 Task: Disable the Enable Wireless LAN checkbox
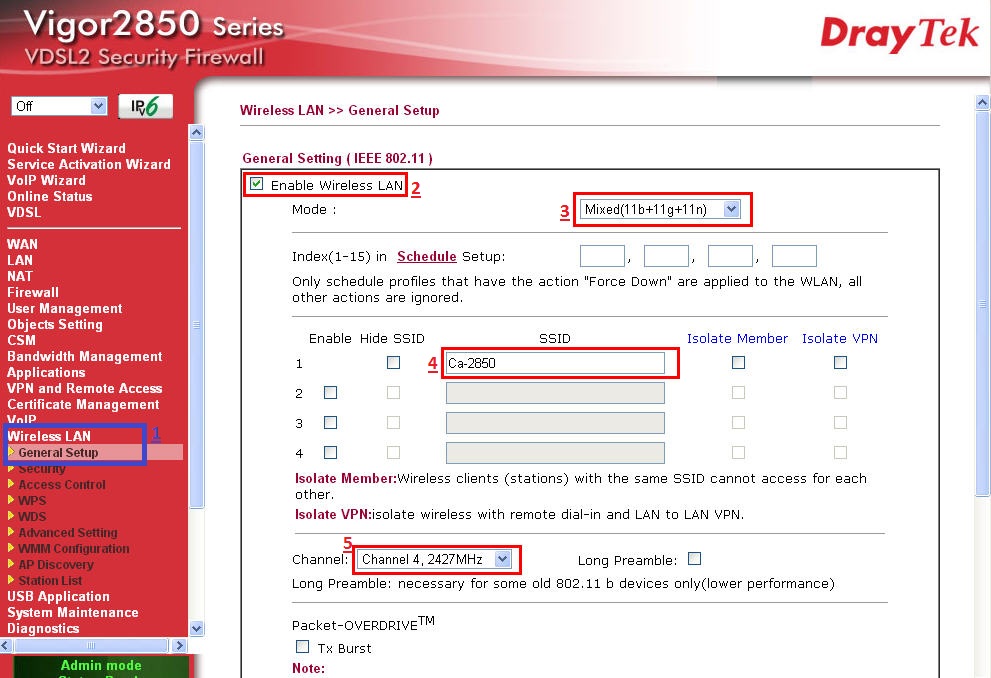pos(257,184)
